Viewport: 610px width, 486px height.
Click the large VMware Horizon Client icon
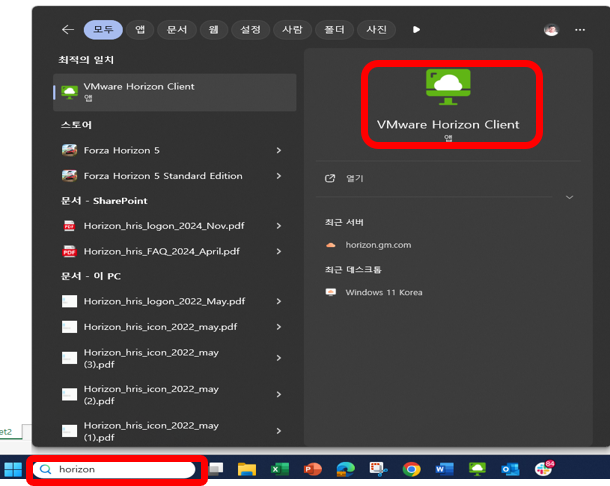pos(448,87)
